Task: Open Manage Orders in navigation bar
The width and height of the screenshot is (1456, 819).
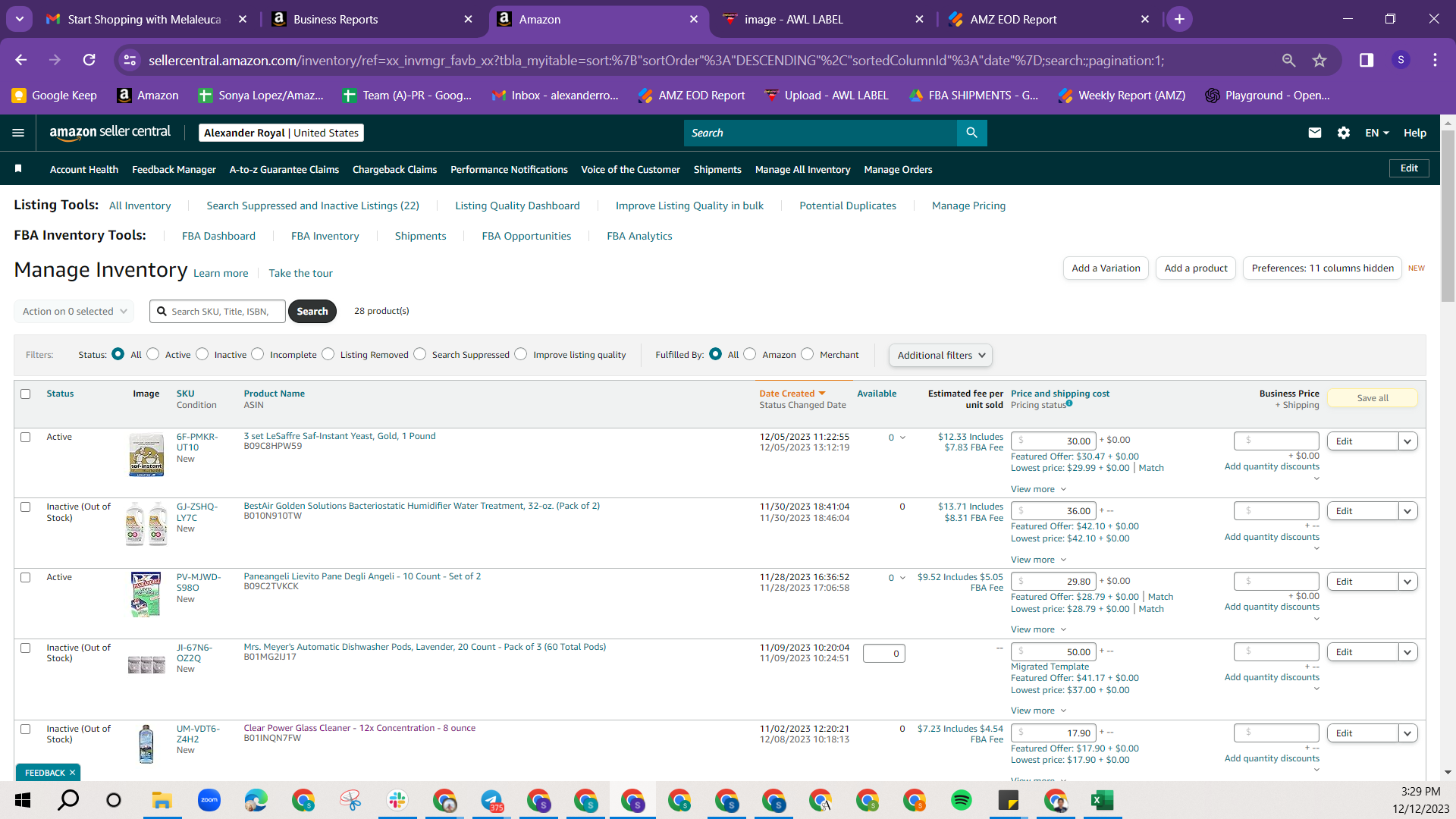Action: [x=898, y=169]
